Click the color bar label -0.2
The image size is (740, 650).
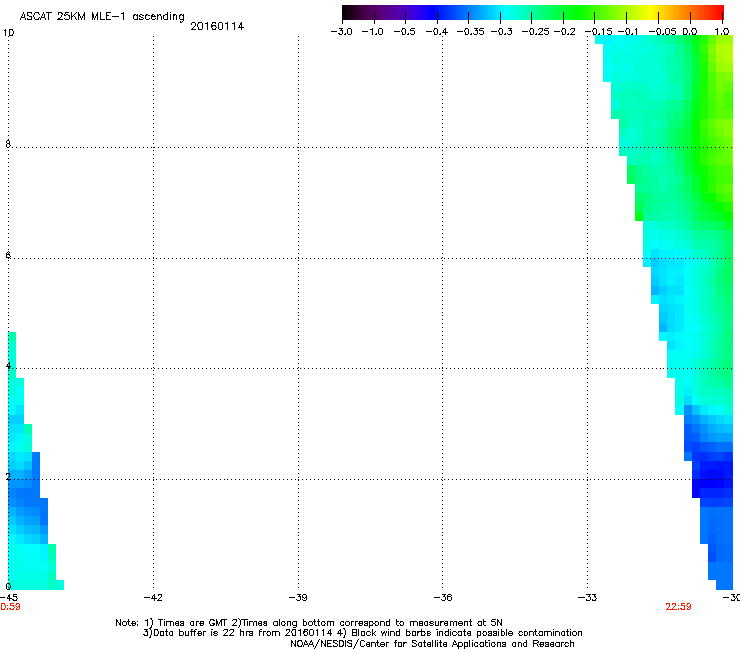pyautogui.click(x=564, y=32)
